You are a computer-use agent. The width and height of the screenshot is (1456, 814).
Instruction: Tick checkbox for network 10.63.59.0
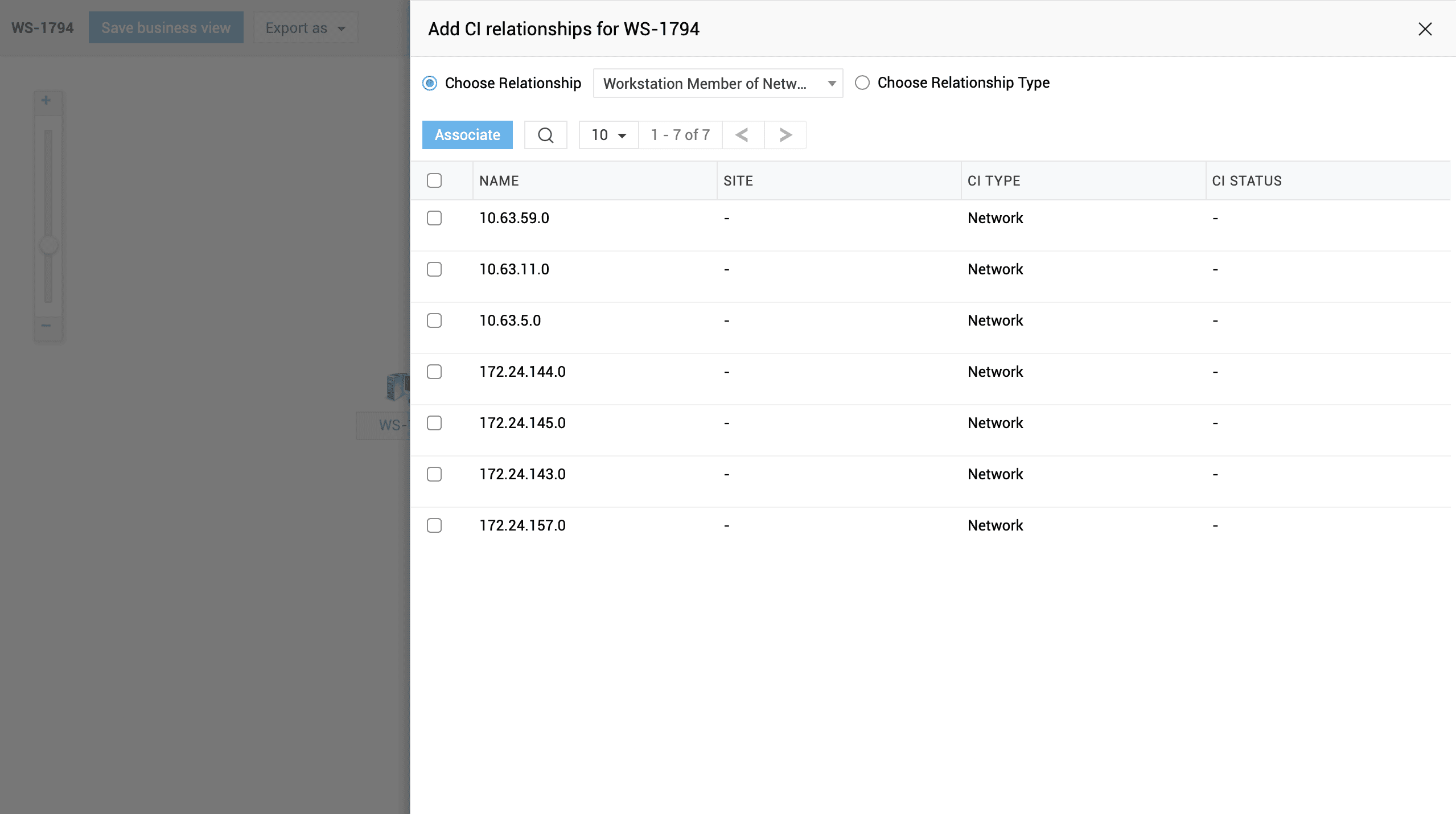[x=434, y=218]
